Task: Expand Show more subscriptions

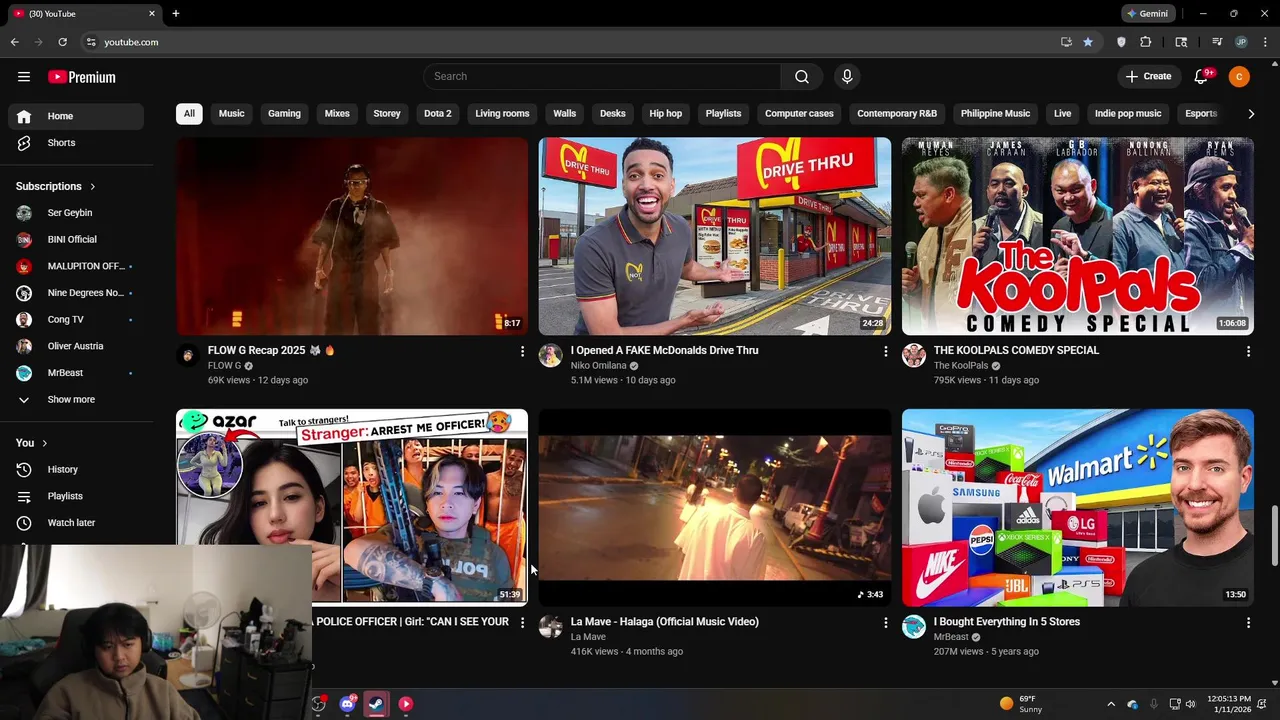Action: point(76,400)
